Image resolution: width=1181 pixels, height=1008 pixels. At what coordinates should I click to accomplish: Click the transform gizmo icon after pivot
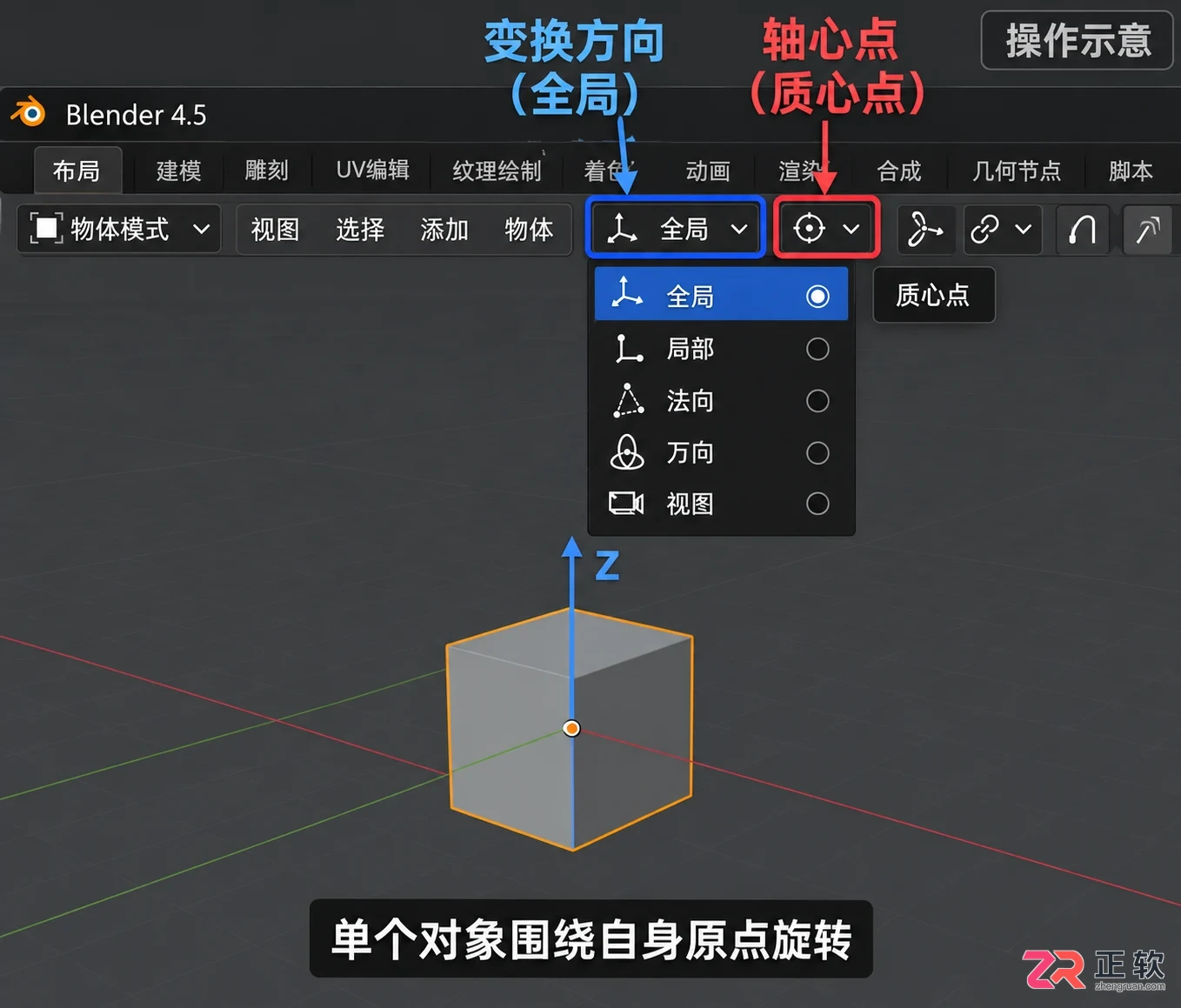[924, 230]
